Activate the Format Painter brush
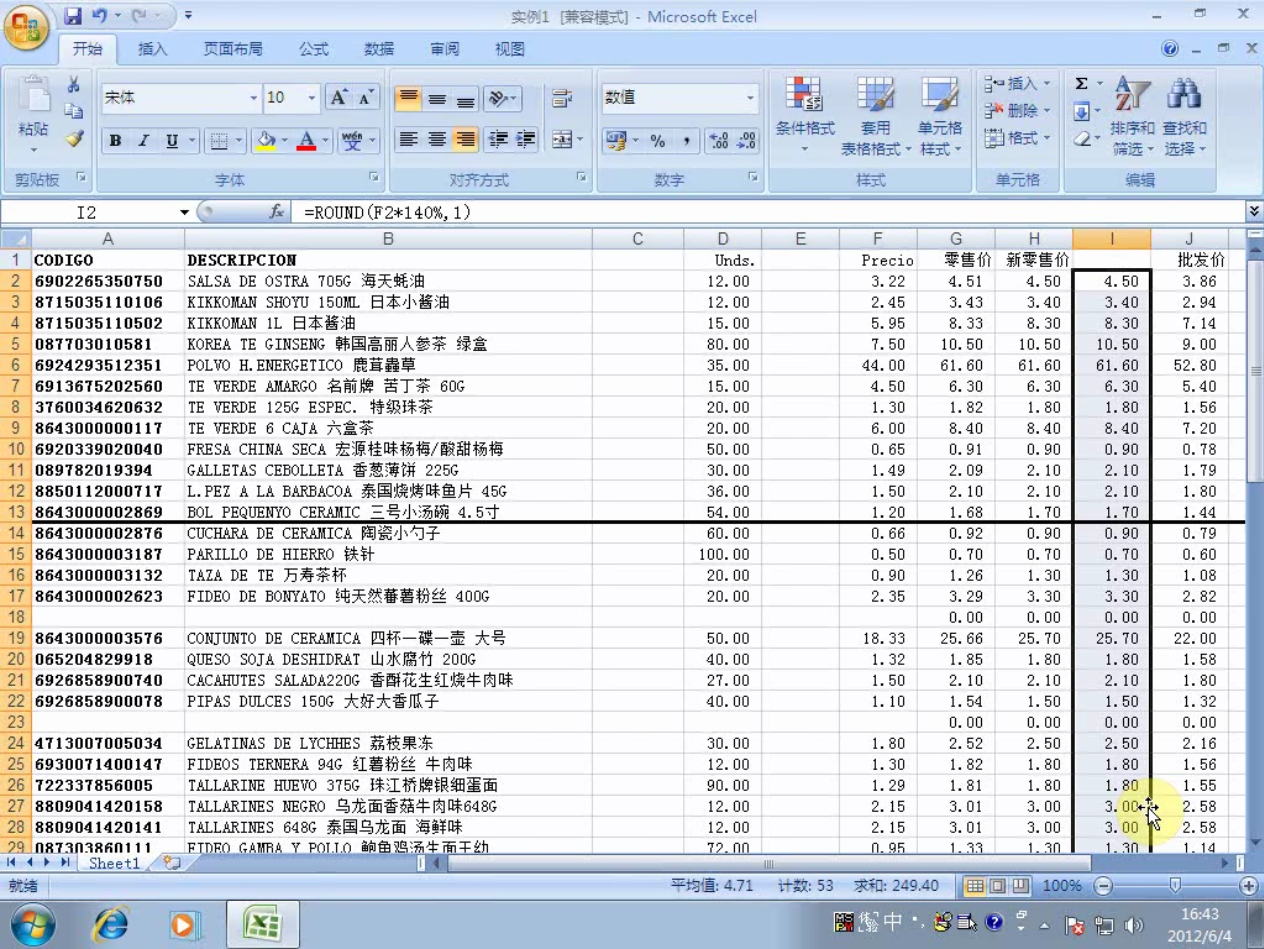 coord(73,138)
